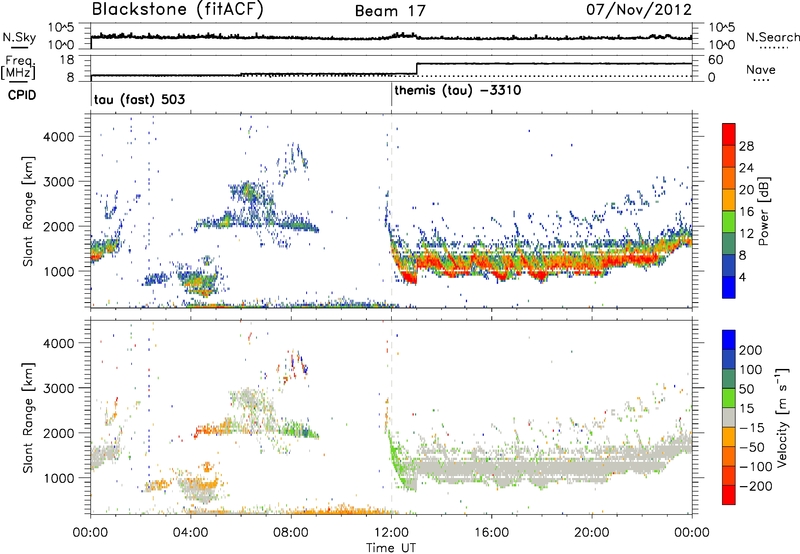The image size is (800, 554).
Task: Click the "2000" tick on the power panel
Action: click(x=58, y=226)
